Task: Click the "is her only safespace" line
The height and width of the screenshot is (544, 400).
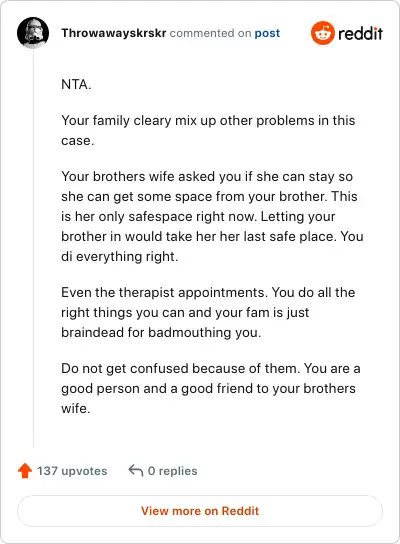Action: coord(198,216)
